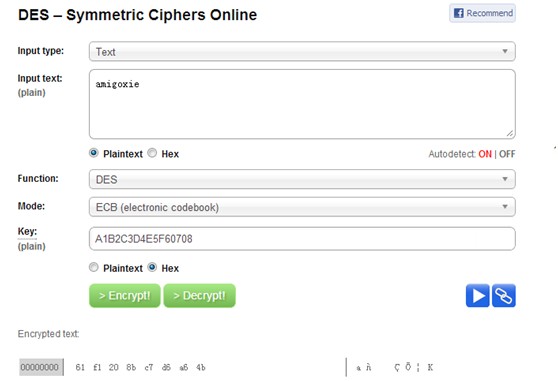Click the 00000000 offset cell in output

[x=41, y=367]
